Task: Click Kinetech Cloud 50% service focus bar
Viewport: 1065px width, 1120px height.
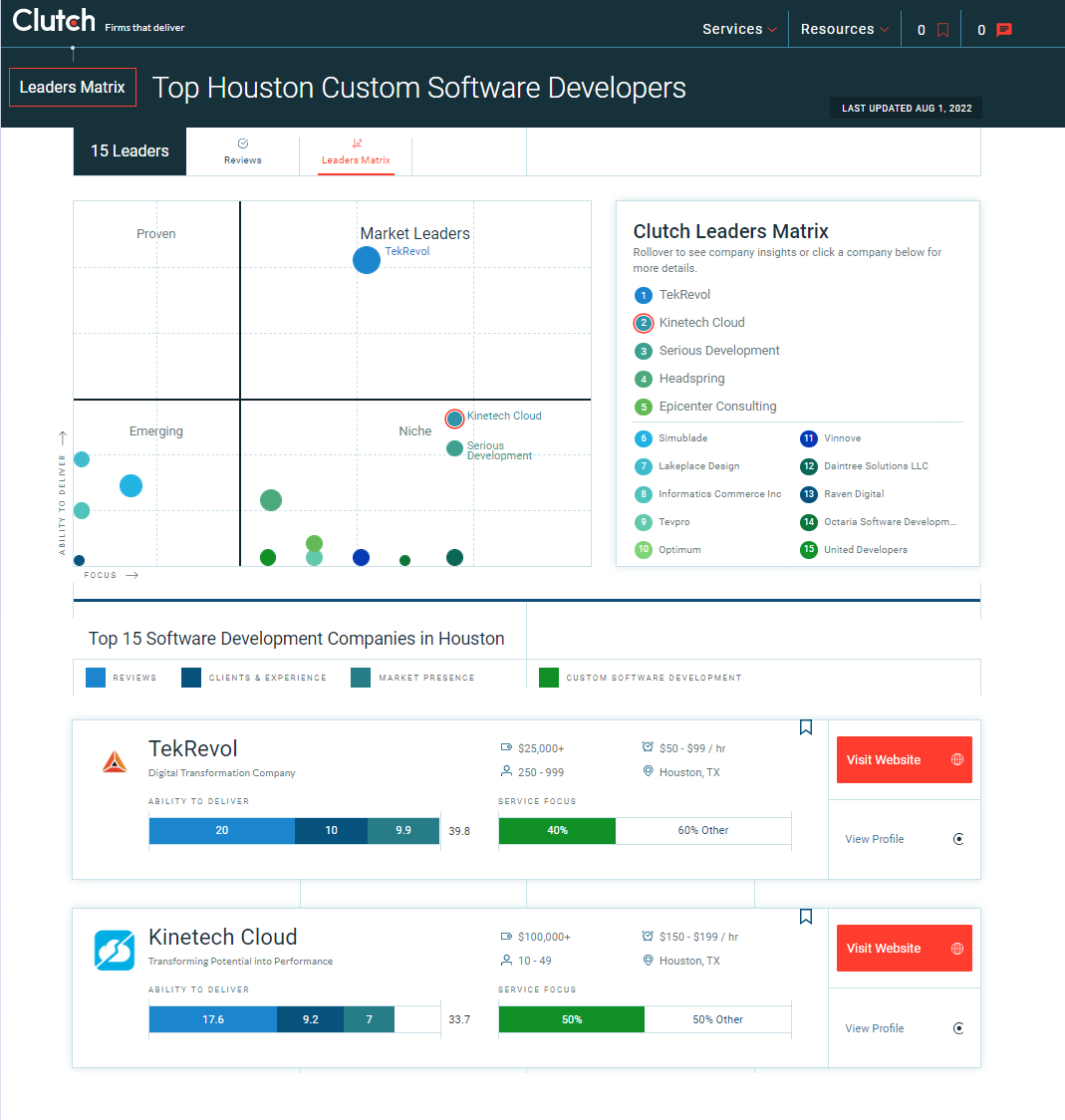Action: coord(572,1019)
